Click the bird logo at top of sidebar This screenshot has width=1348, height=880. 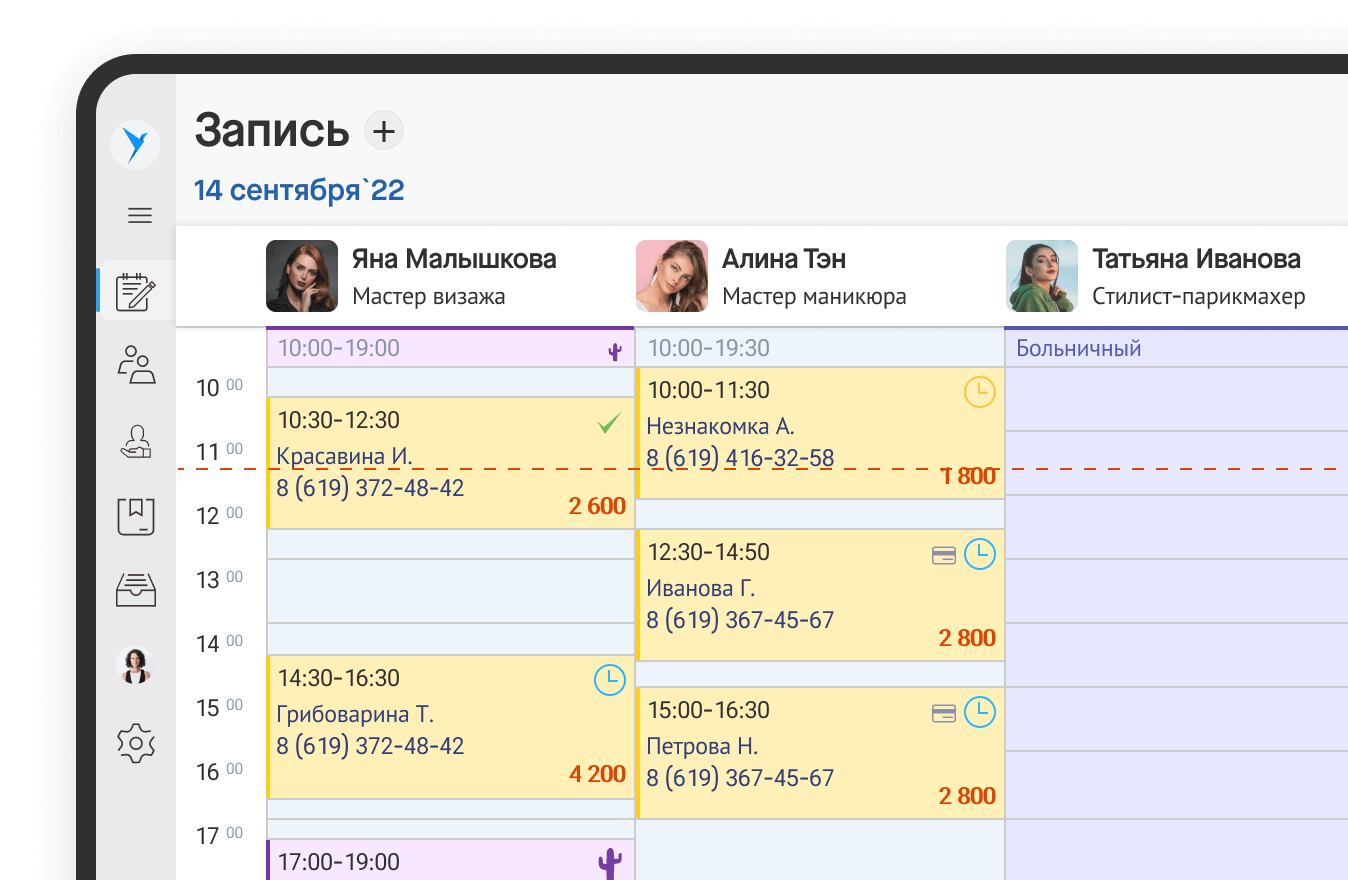(135, 145)
